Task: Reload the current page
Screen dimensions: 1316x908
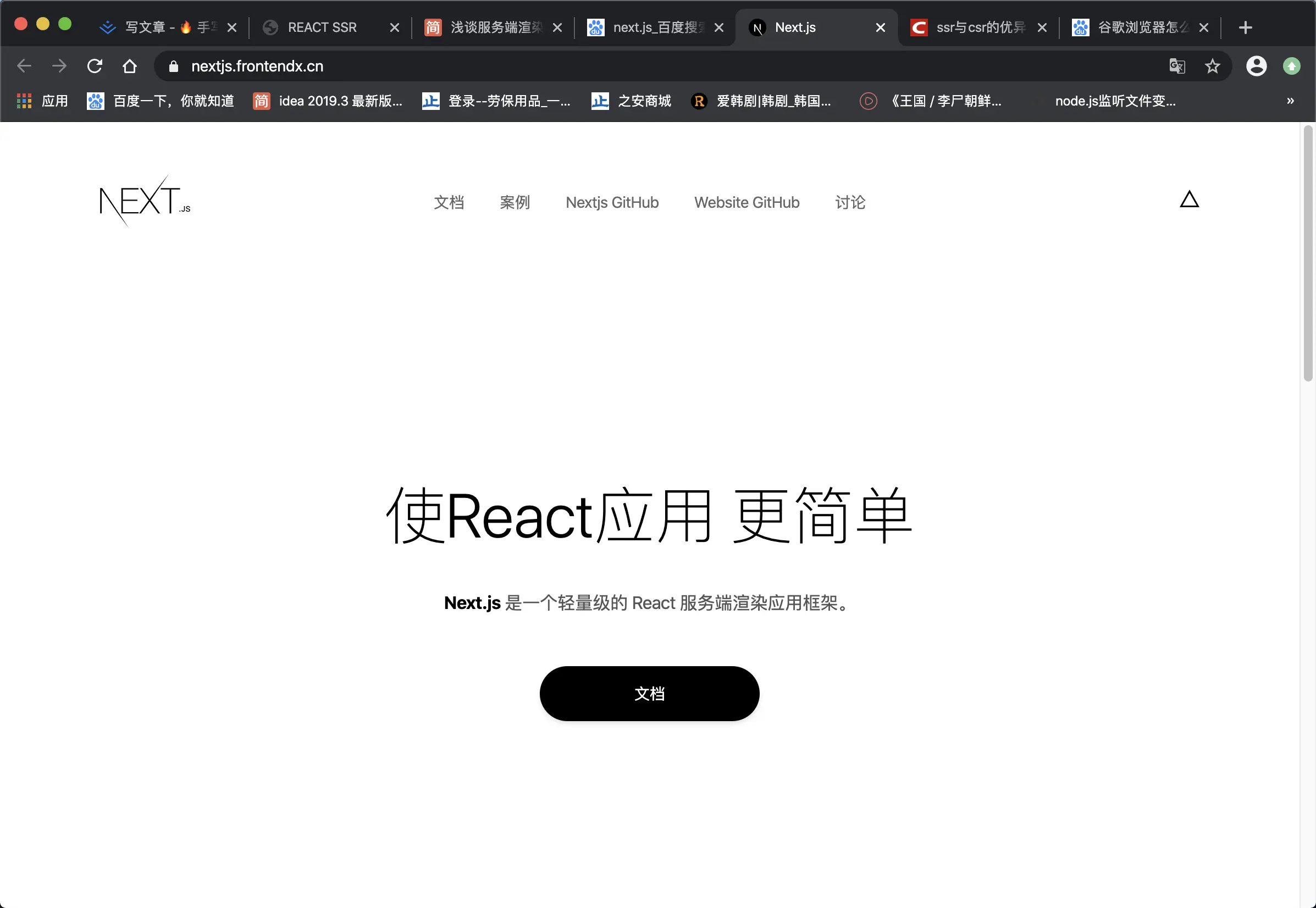Action: [95, 66]
